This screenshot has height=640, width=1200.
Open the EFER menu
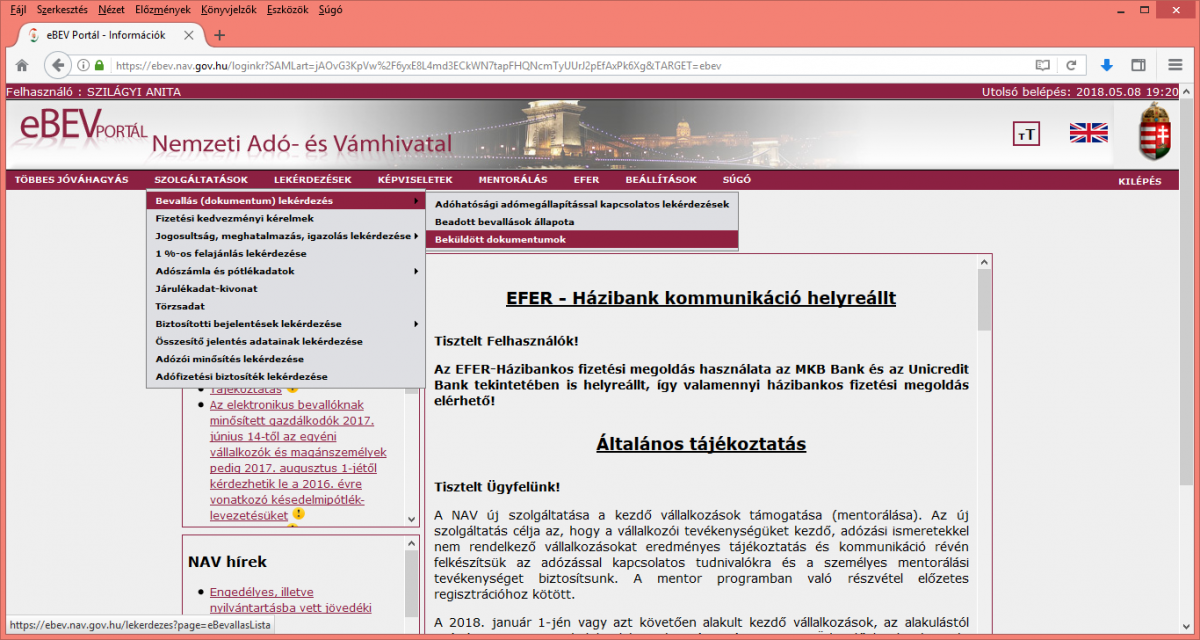pos(586,180)
